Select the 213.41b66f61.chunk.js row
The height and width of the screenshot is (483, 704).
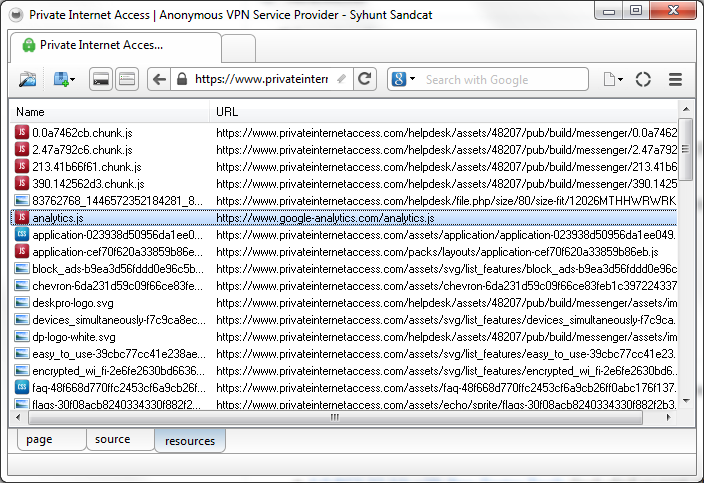tap(344, 167)
